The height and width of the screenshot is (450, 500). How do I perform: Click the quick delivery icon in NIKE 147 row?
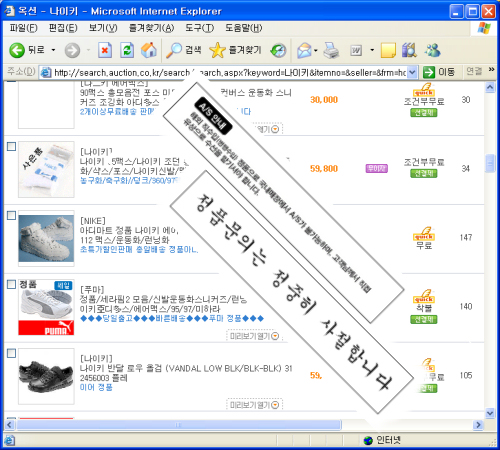click(x=424, y=234)
